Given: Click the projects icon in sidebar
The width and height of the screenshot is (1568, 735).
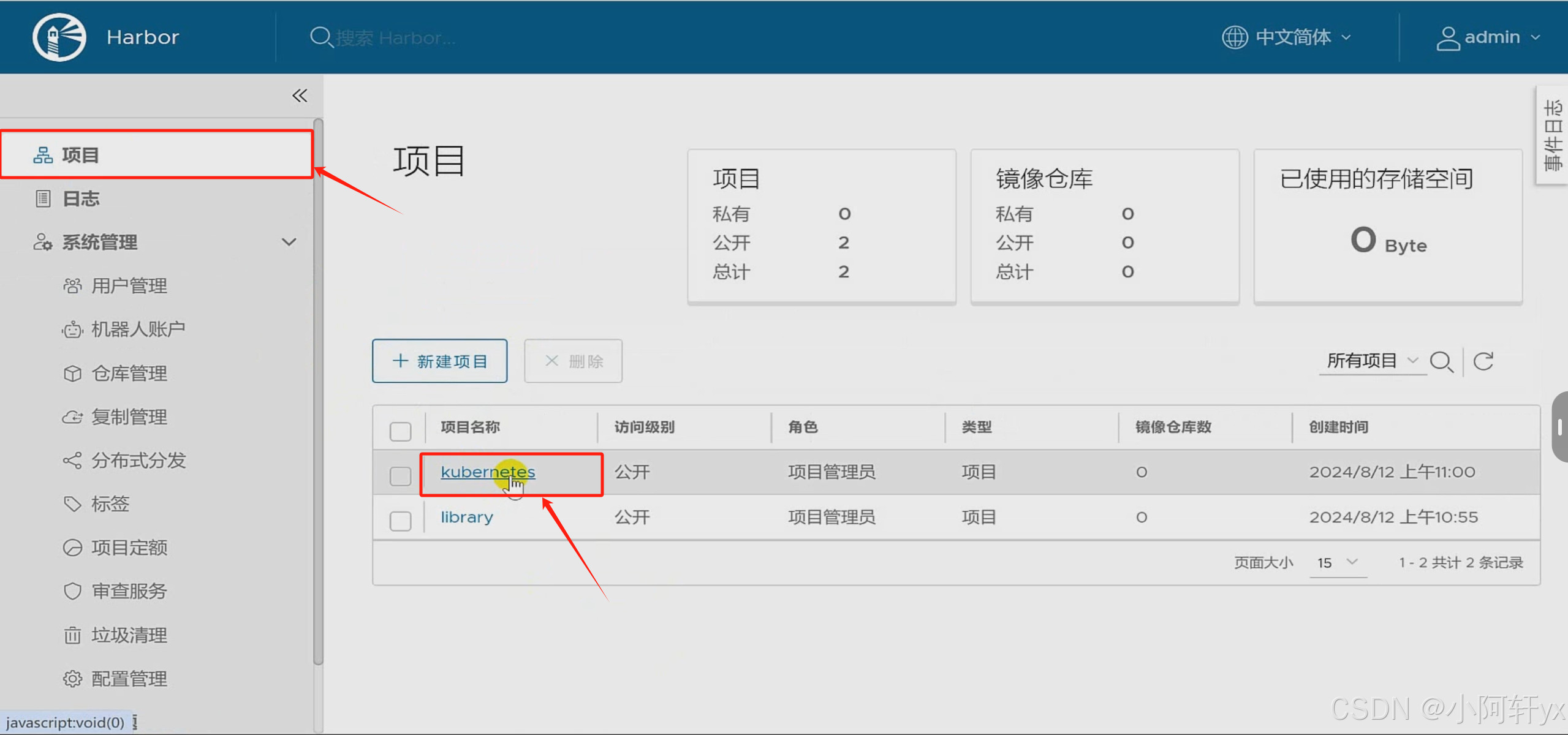Looking at the screenshot, I should pyautogui.click(x=43, y=155).
